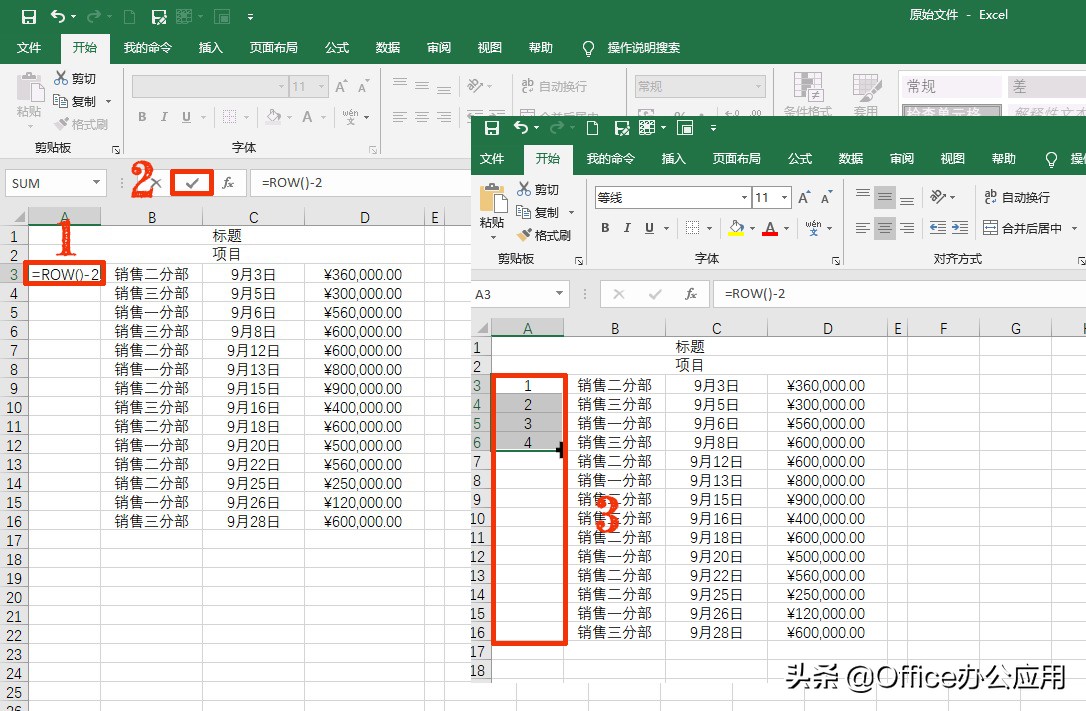
Task: Copy selection with 复制 in front window
Action: point(538,212)
